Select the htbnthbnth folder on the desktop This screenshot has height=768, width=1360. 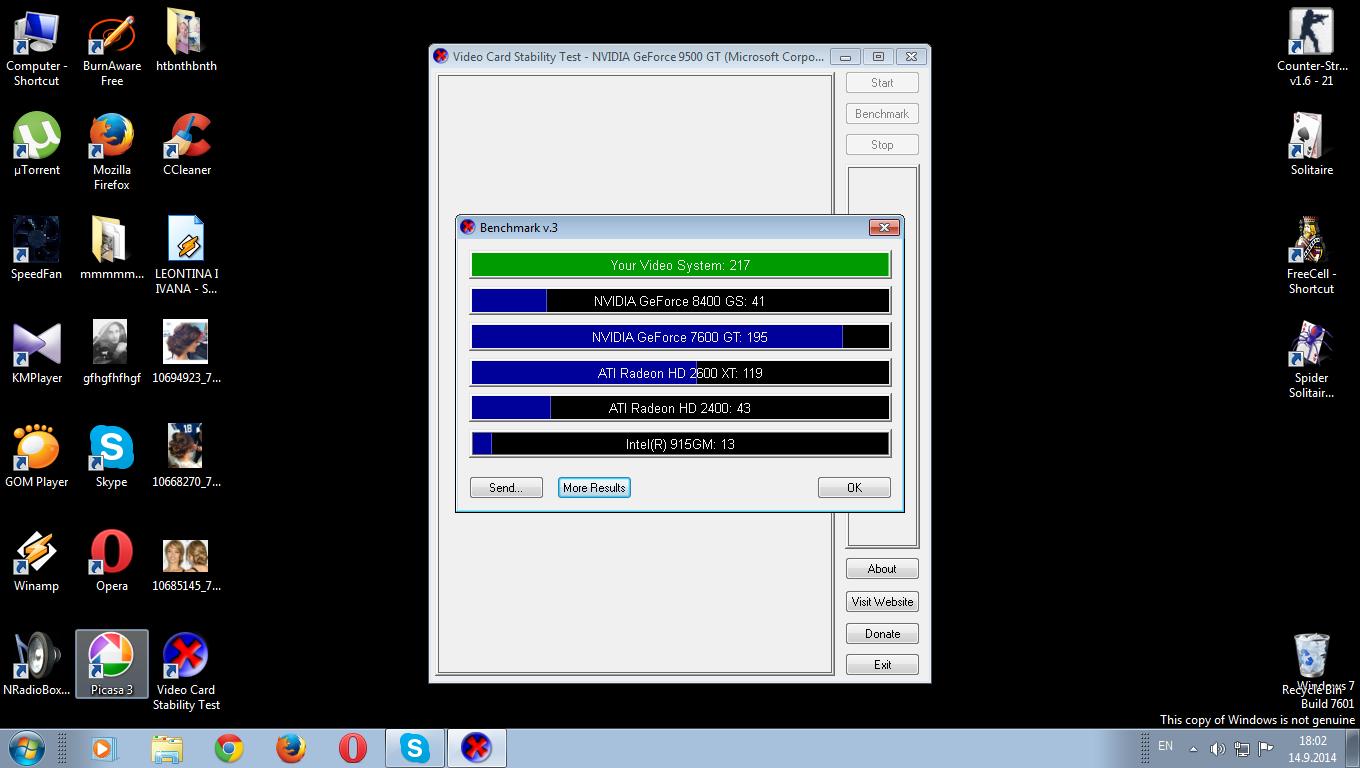pyautogui.click(x=186, y=40)
